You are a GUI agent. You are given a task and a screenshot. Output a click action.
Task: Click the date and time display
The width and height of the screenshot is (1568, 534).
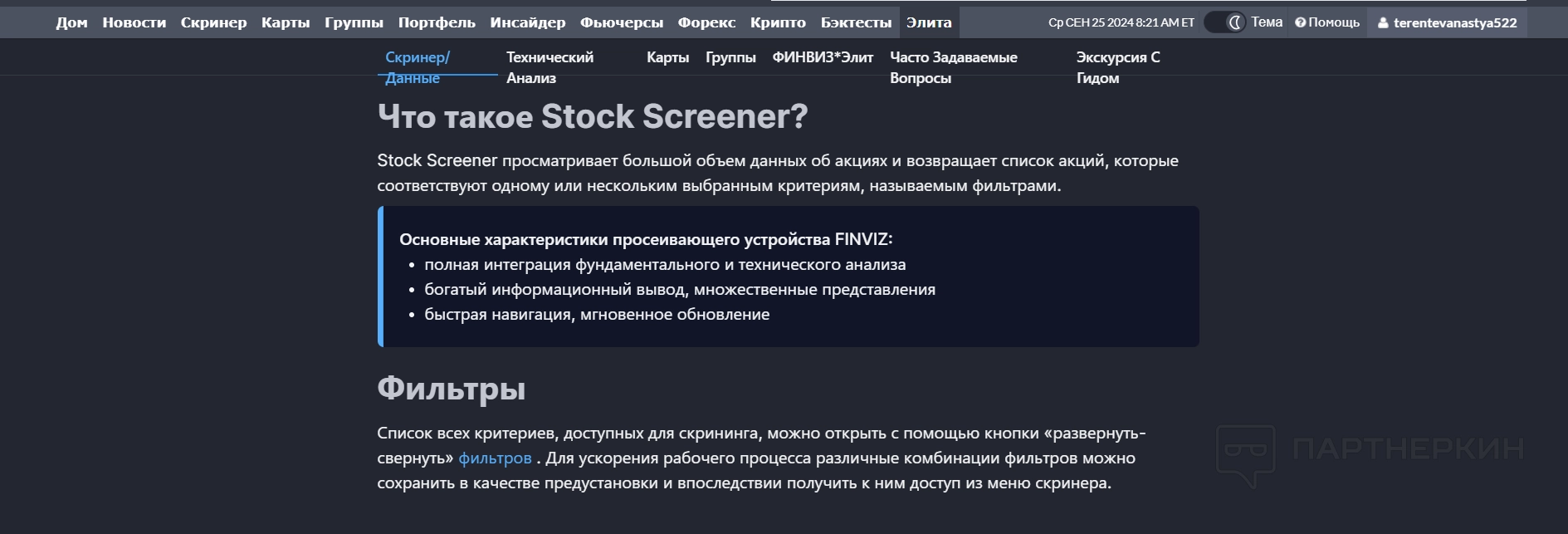point(1121,22)
